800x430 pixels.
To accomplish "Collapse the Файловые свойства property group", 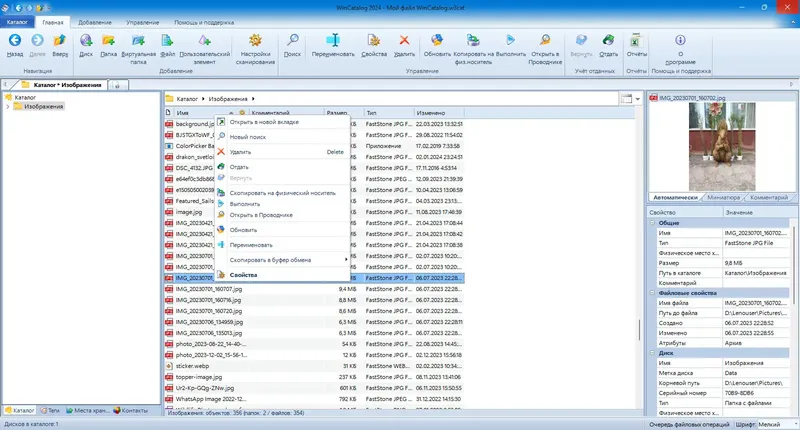I will coord(652,293).
